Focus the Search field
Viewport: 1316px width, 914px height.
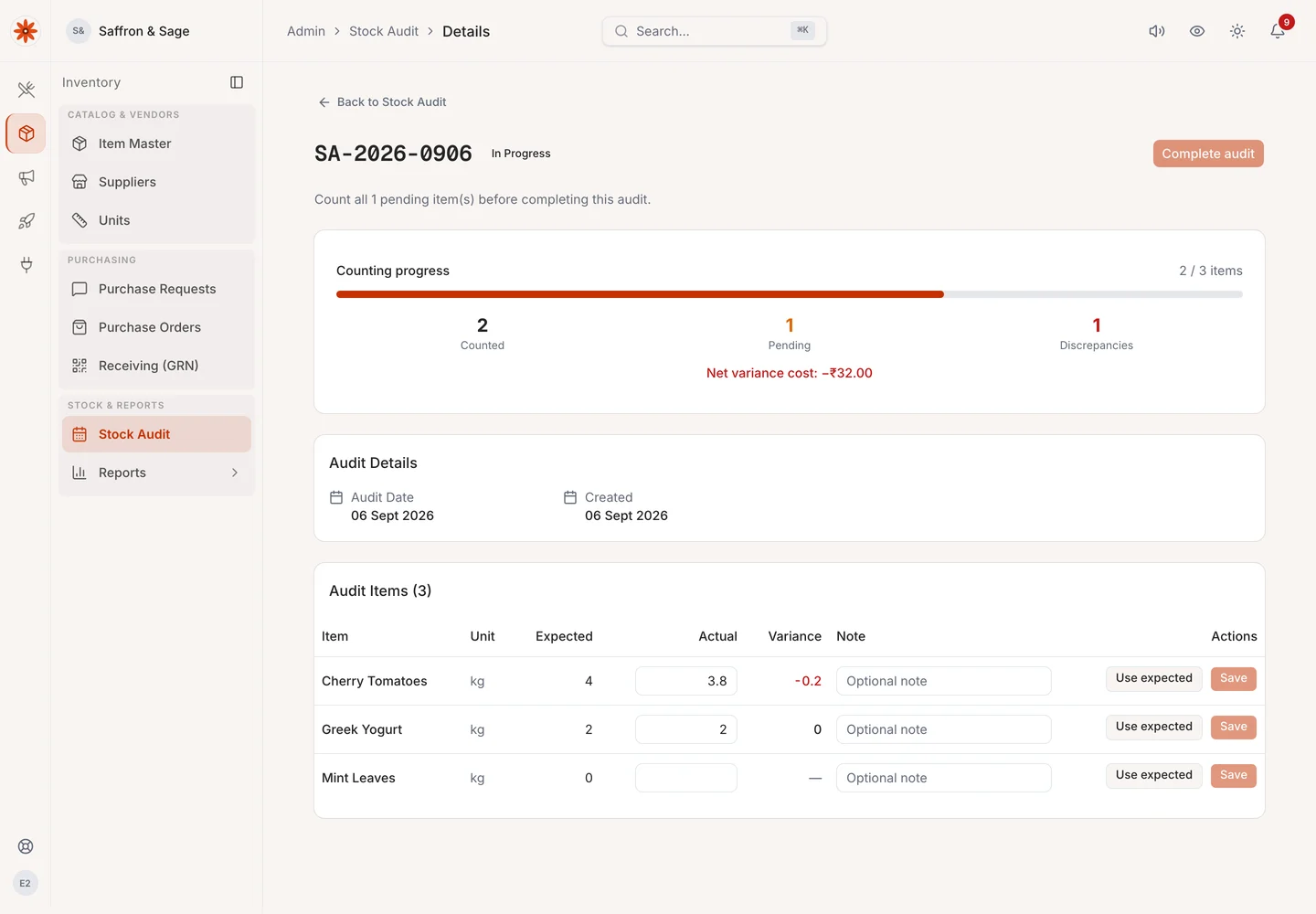tap(715, 31)
